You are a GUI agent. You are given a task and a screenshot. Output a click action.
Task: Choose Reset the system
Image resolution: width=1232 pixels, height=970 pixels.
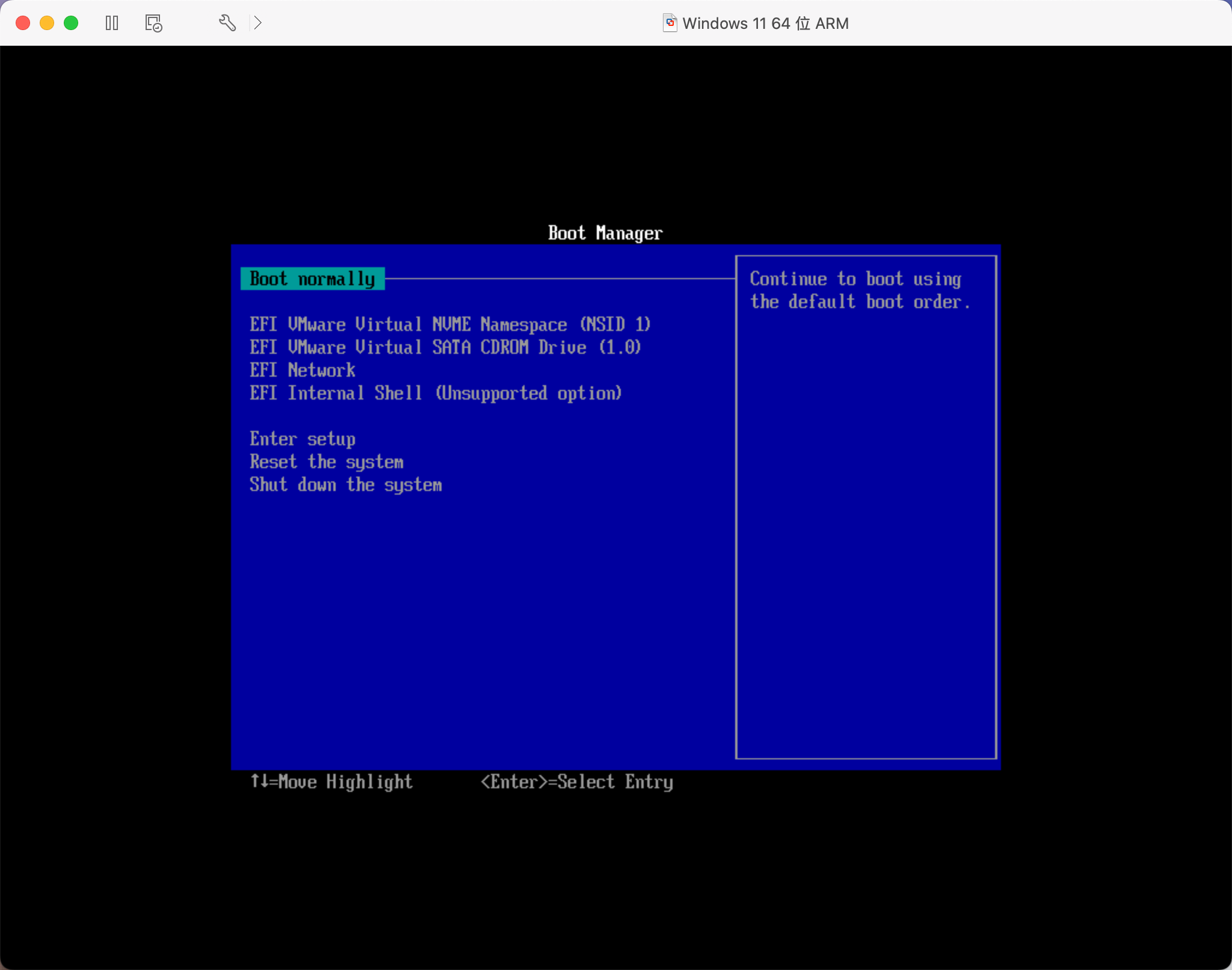point(327,462)
